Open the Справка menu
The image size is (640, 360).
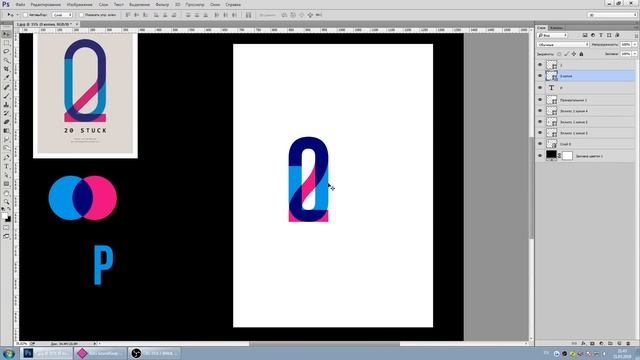[233, 4]
